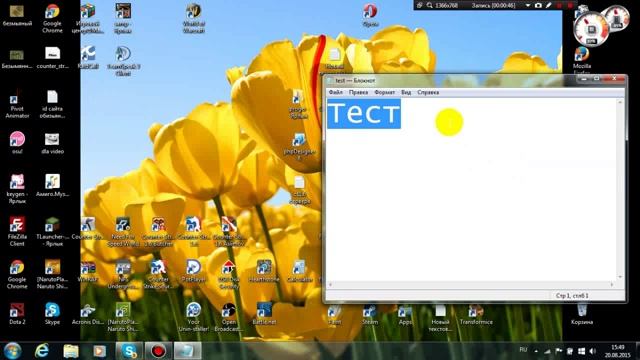Click the CPU meter desktop gadget
Image resolution: width=640 pixels, height=360 pixels.
(591, 29)
